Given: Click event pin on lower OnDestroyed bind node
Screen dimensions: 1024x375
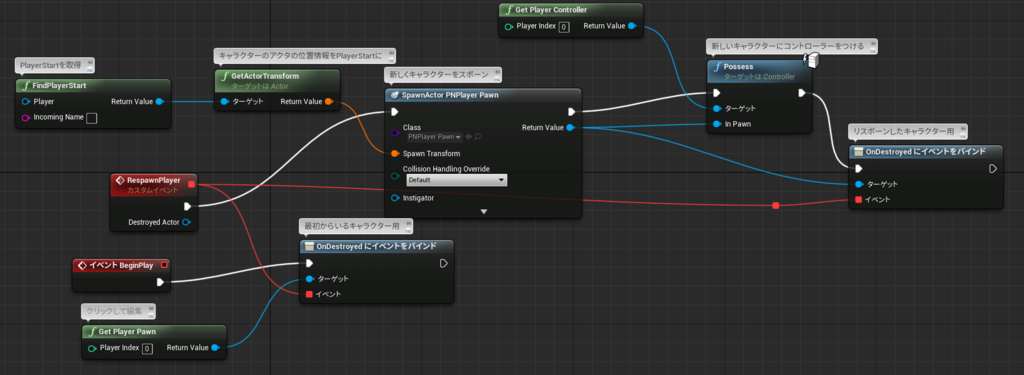Looking at the screenshot, I should [x=310, y=295].
